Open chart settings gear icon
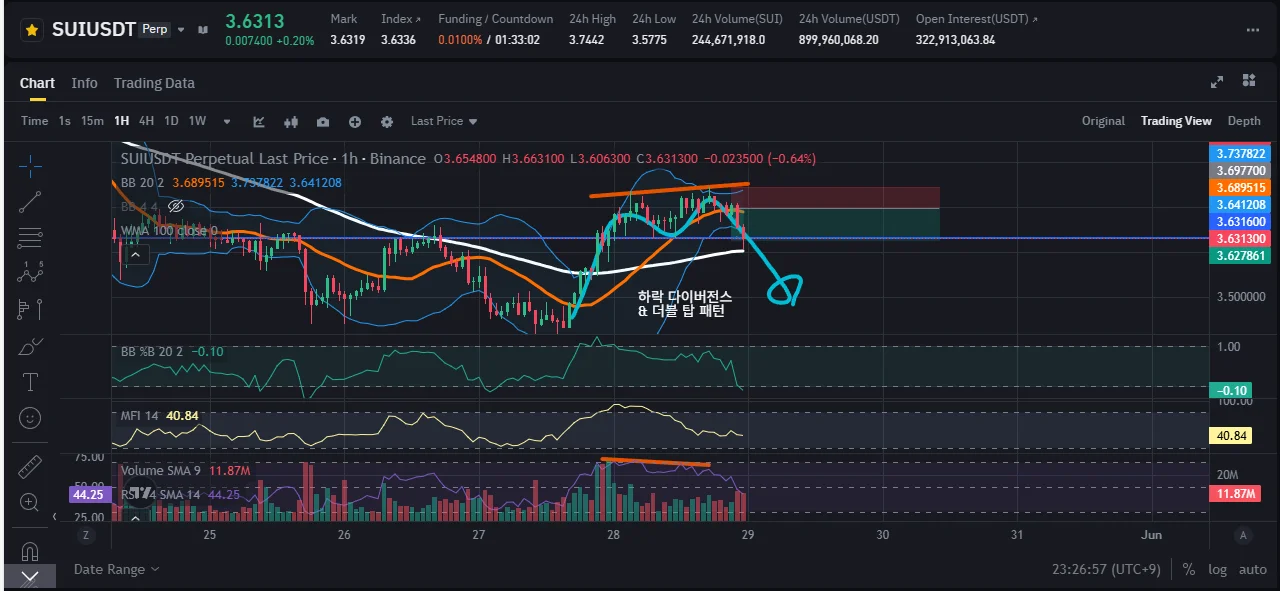The height and width of the screenshot is (591, 1280). tap(387, 121)
